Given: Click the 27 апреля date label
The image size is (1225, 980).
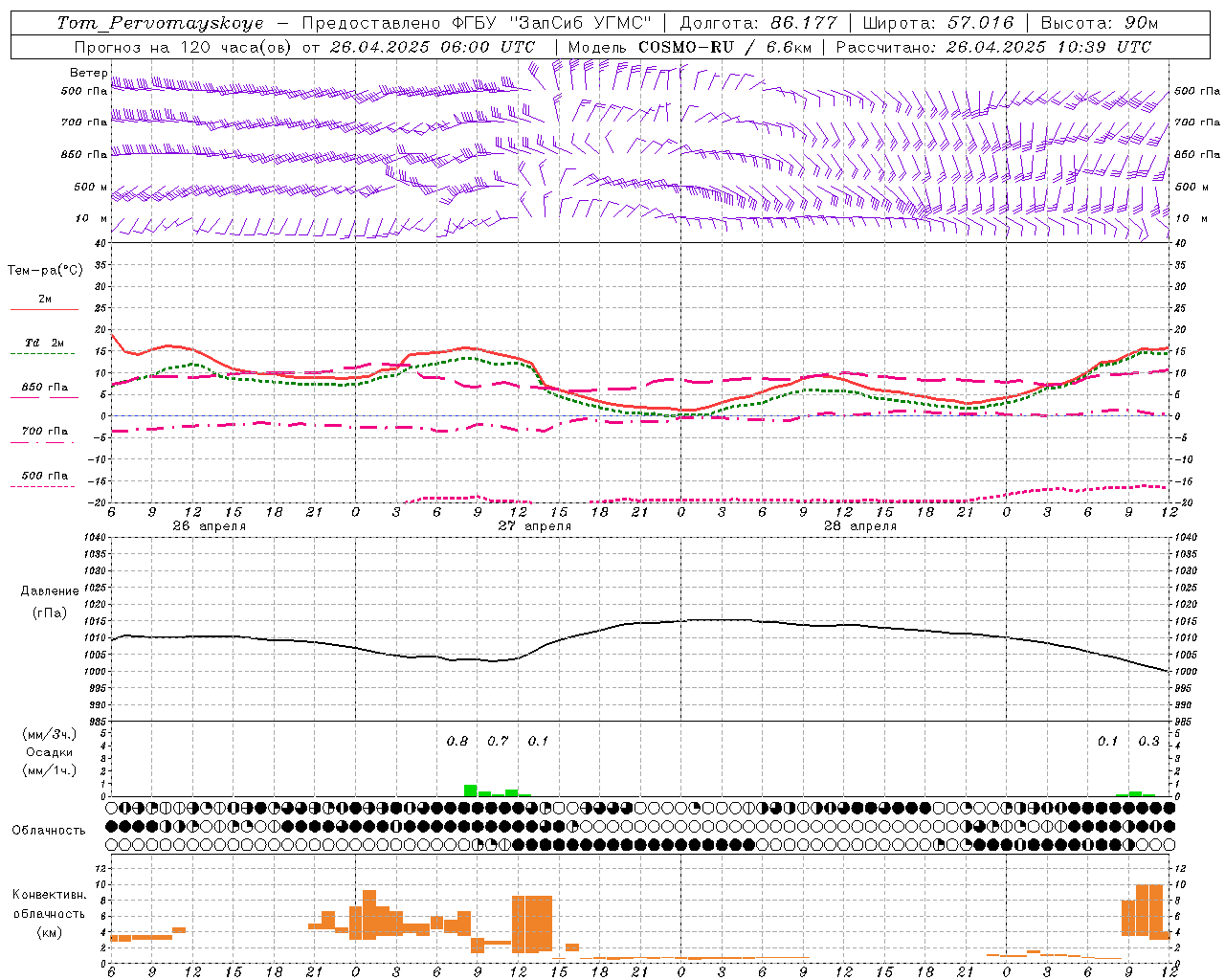Looking at the screenshot, I should [x=534, y=526].
